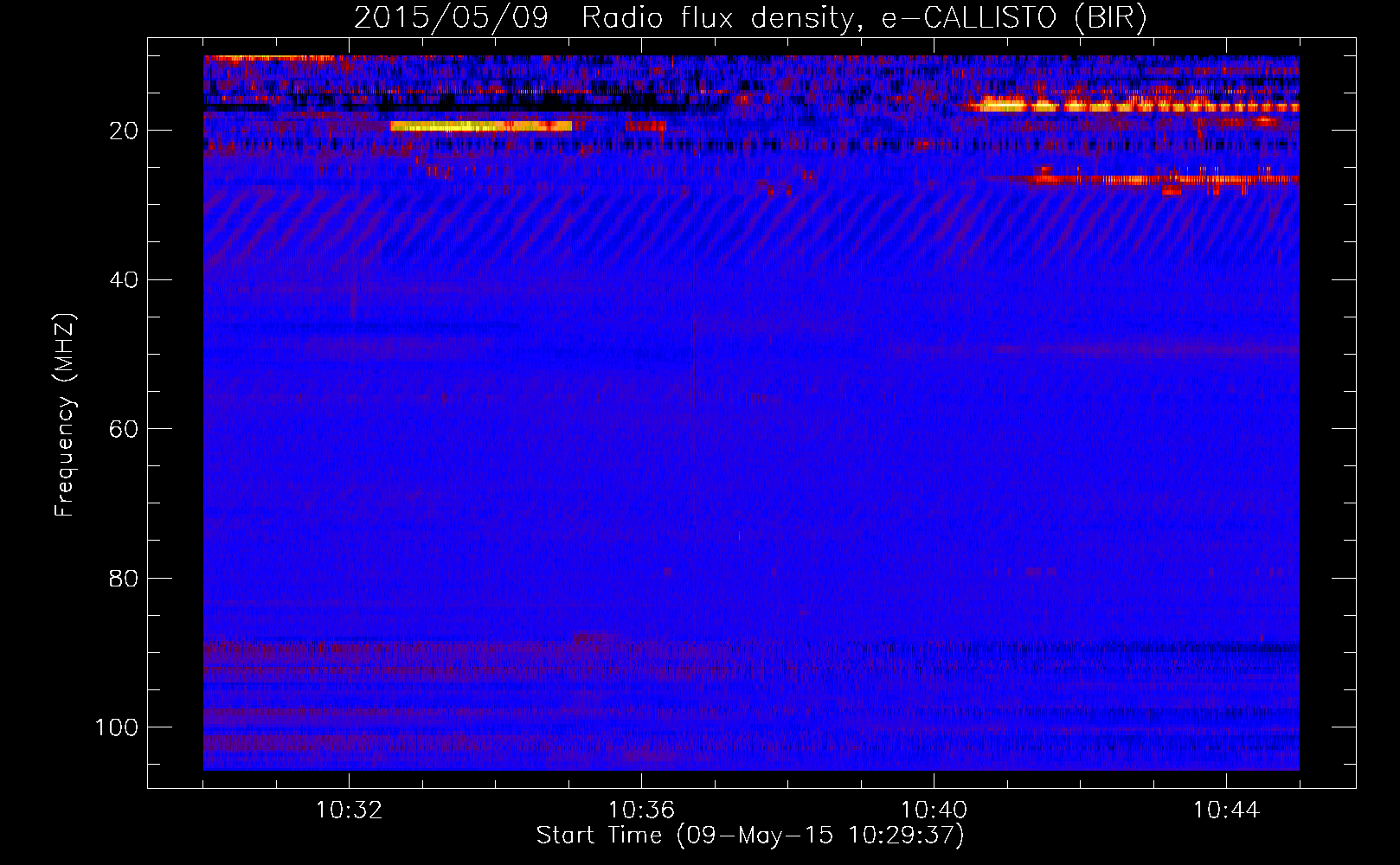The width and height of the screenshot is (1400, 865).
Task: Click the 40 frequency tick label
Action: 124,280
